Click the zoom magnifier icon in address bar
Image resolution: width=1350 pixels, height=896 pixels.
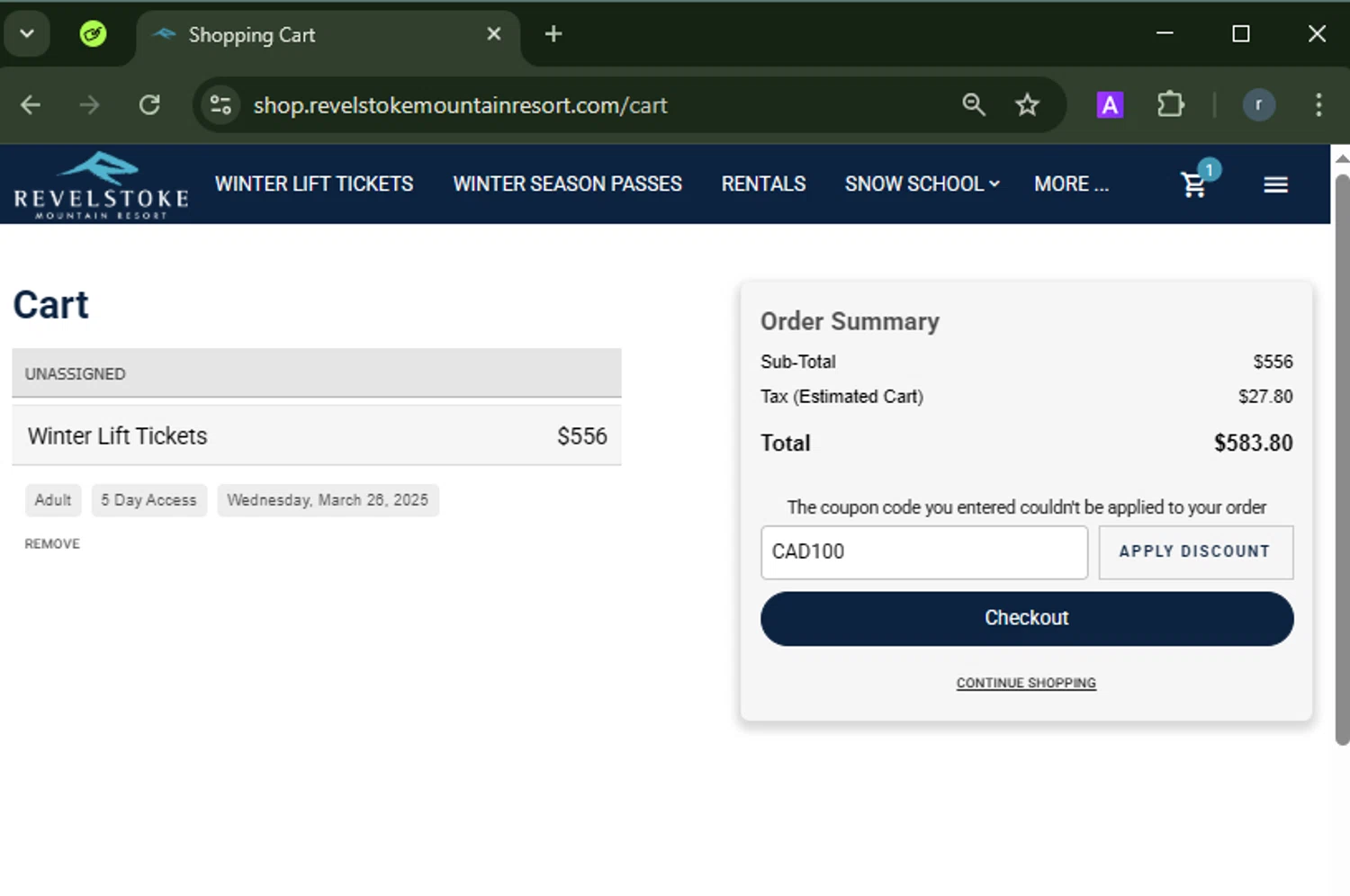[x=974, y=104]
